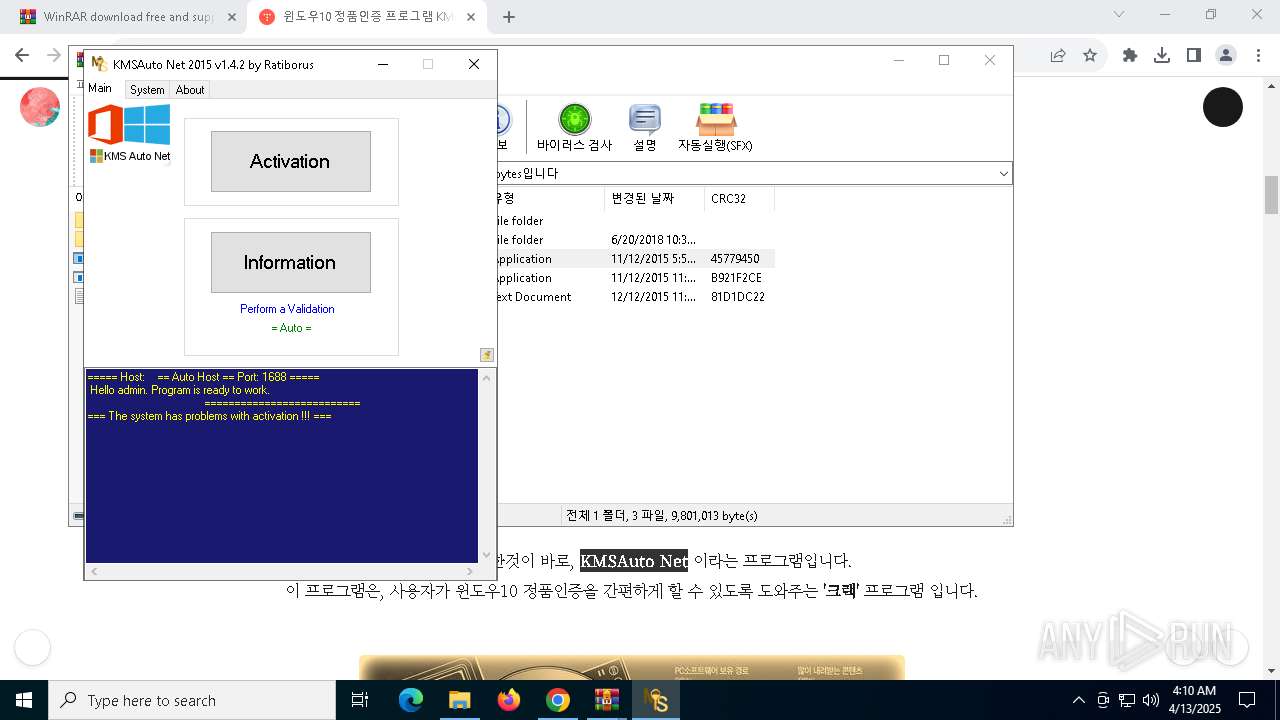Click the network icon in system tray
1280x720 pixels.
1127,700
